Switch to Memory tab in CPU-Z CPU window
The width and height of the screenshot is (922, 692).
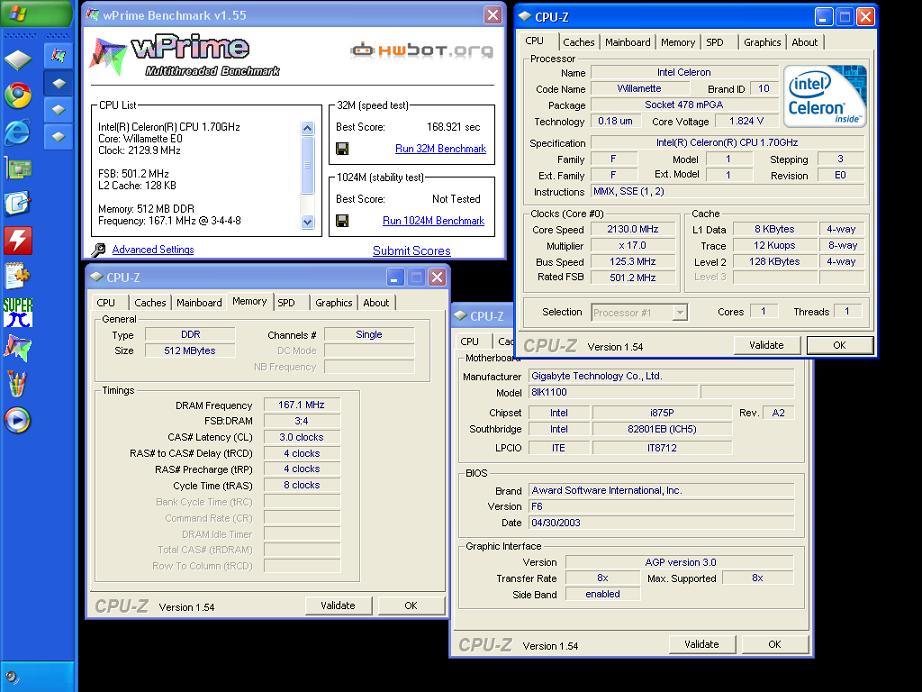[677, 42]
